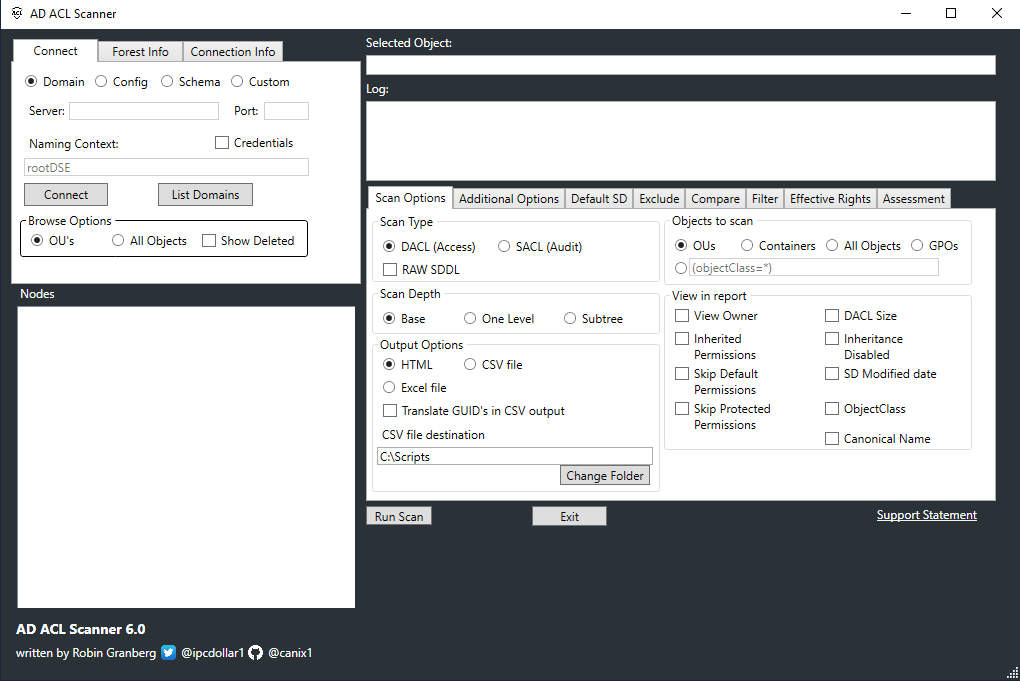Image resolution: width=1020 pixels, height=681 pixels.
Task: Choose Excel file output option
Action: point(389,388)
